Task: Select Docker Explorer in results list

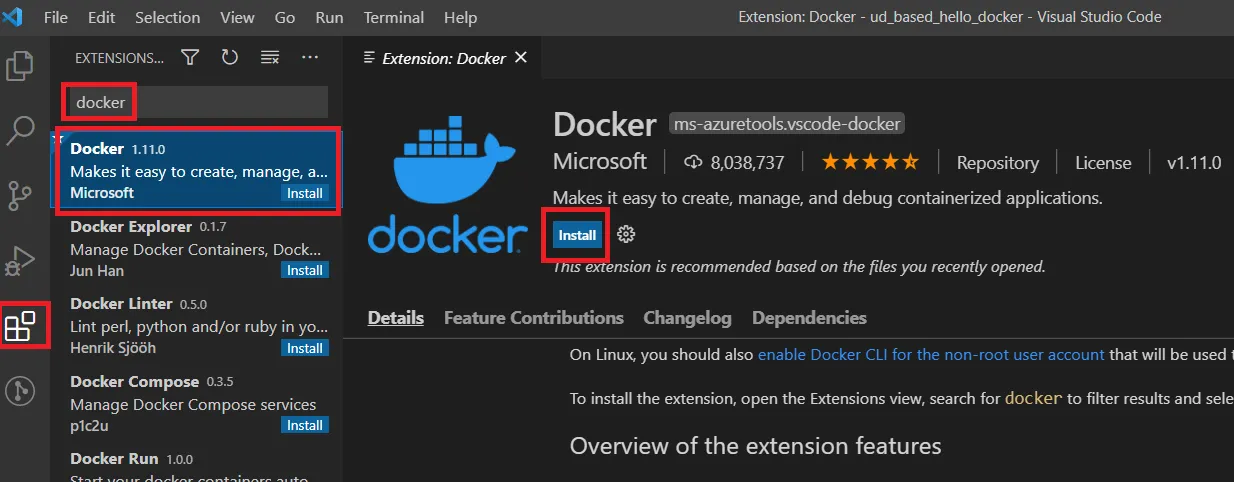Action: pyautogui.click(x=196, y=248)
